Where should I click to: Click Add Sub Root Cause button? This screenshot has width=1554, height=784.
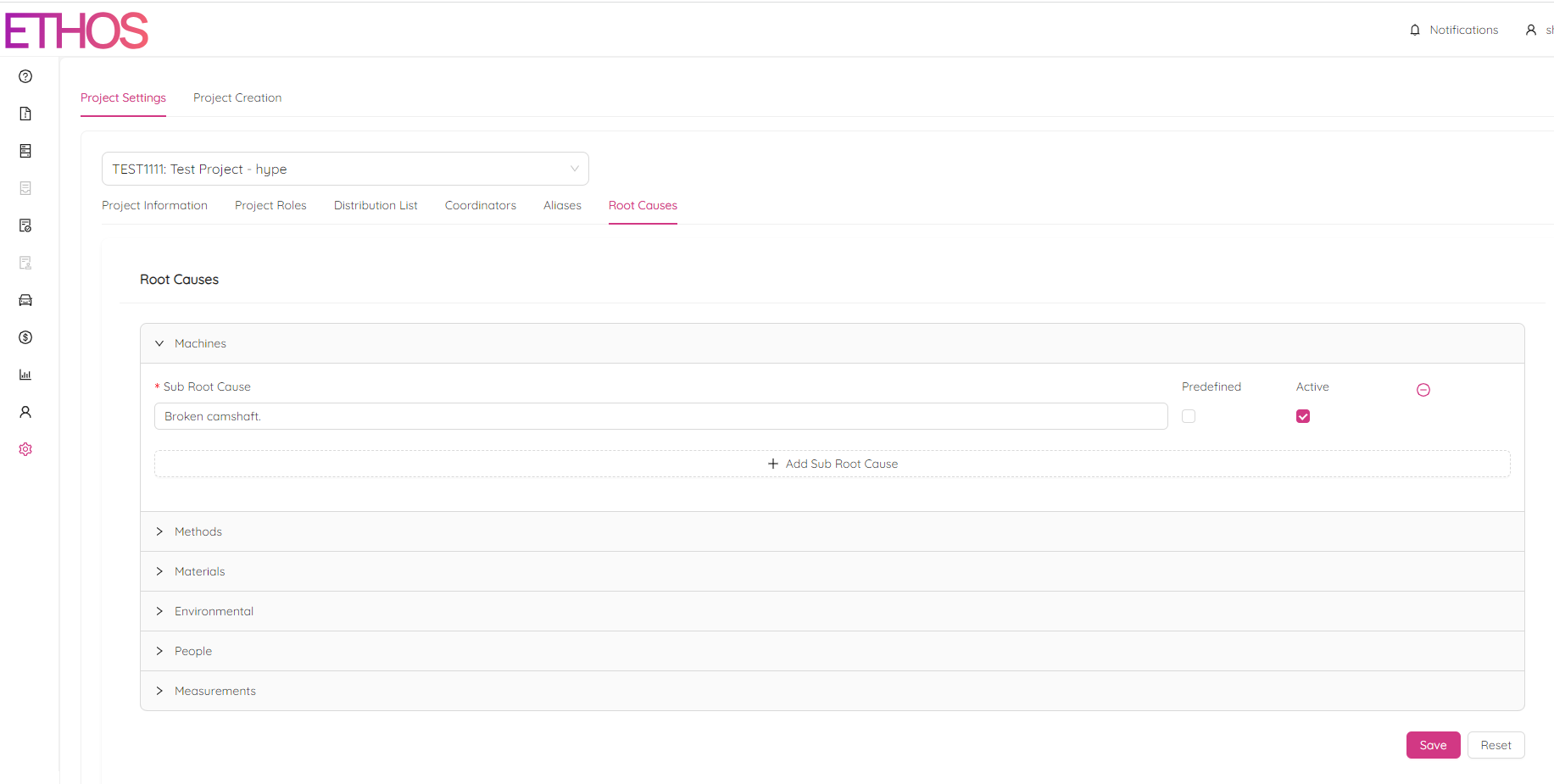[832, 464]
